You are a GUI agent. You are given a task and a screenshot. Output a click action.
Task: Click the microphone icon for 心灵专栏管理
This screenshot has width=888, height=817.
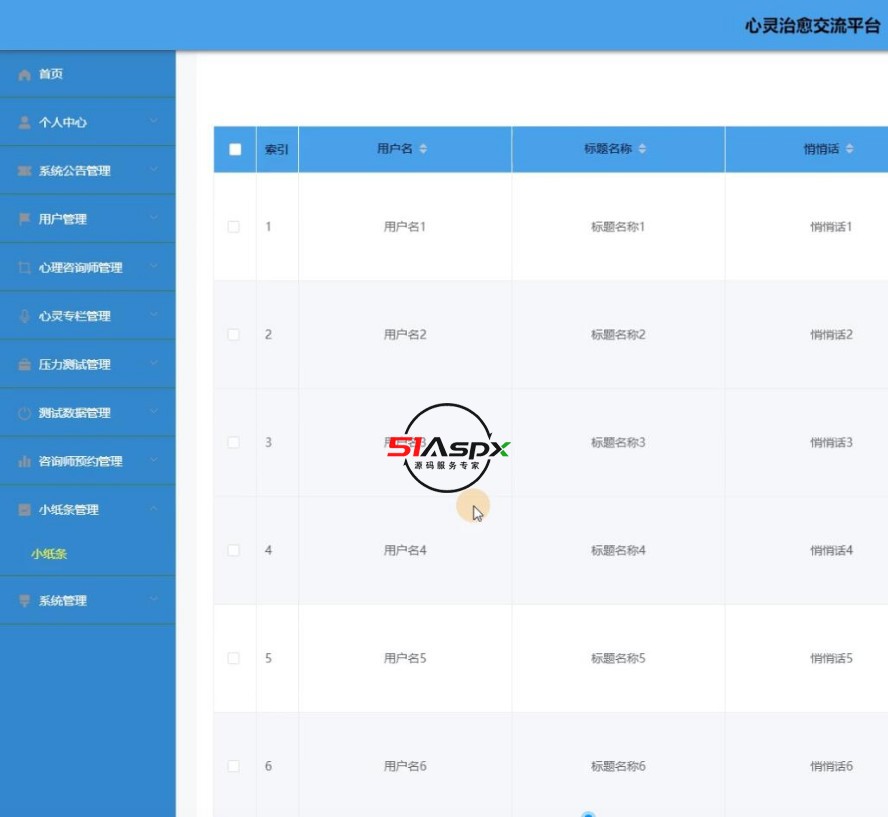(x=25, y=316)
